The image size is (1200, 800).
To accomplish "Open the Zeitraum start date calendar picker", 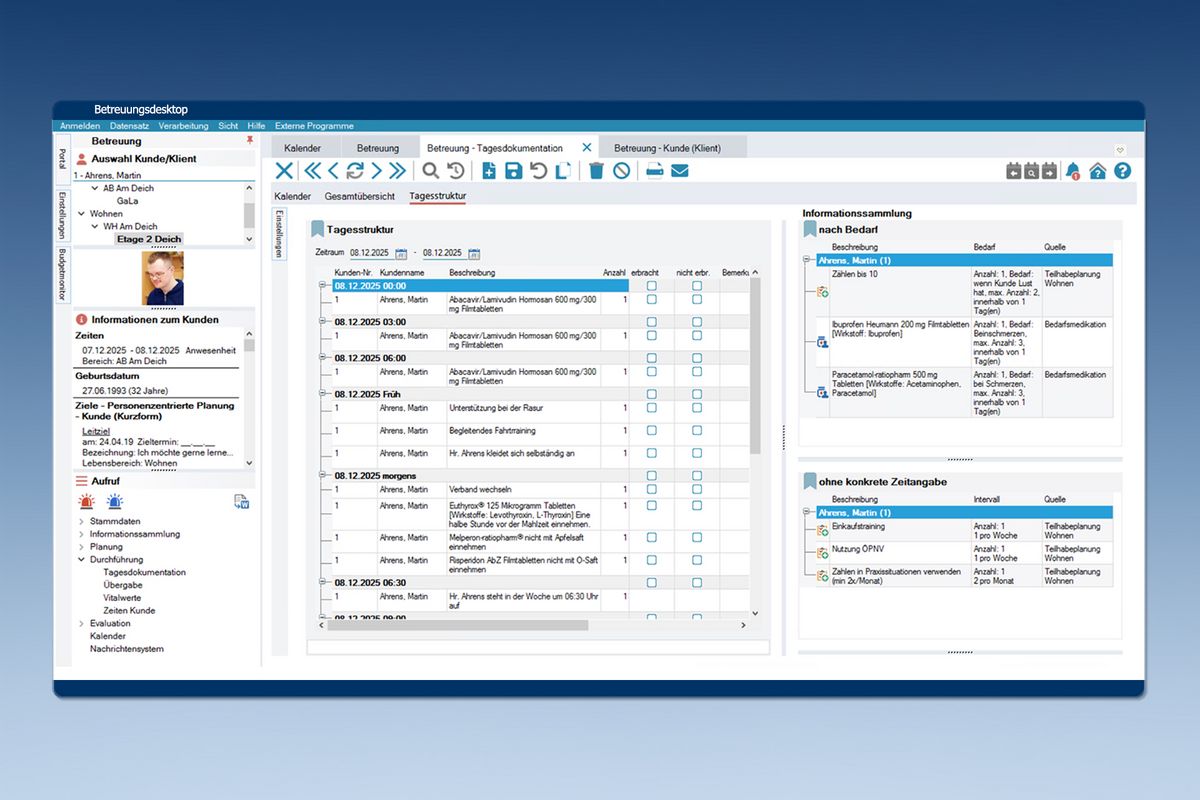I will tap(401, 253).
